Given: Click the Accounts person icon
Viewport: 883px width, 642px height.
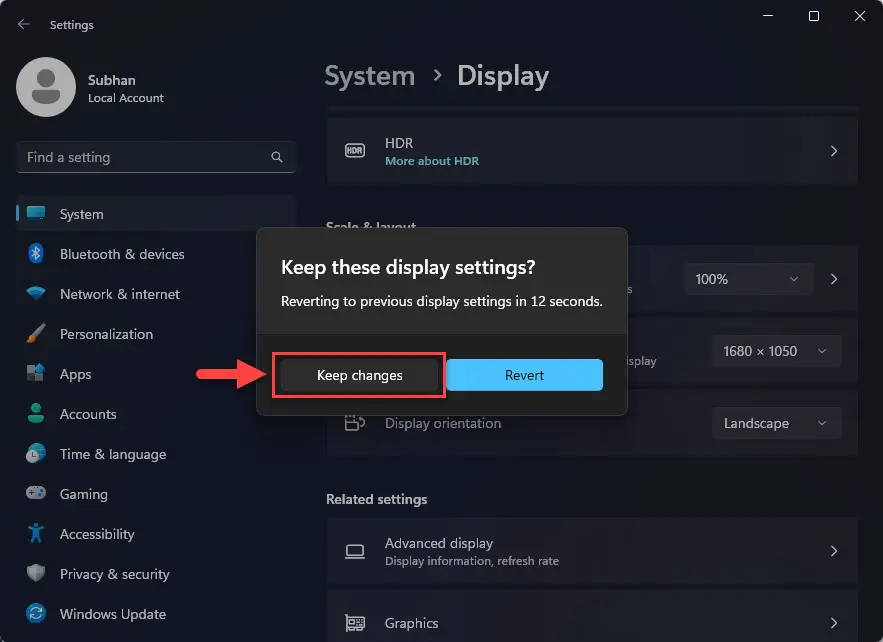Looking at the screenshot, I should pos(36,413).
